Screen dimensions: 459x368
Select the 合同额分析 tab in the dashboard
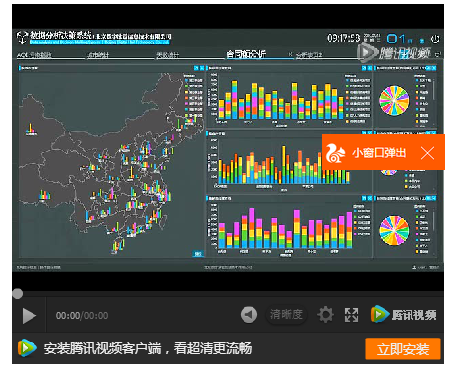click(246, 54)
